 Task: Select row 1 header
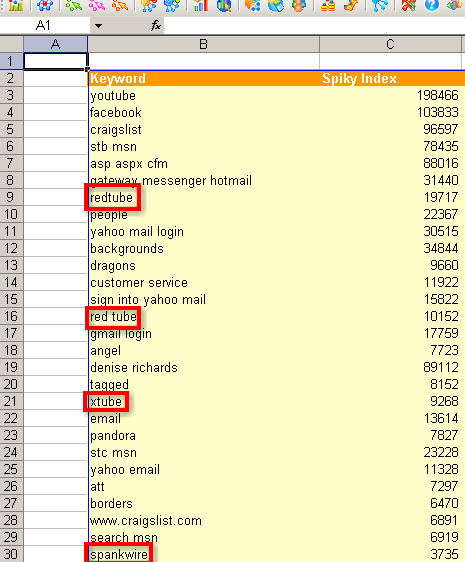11,61
